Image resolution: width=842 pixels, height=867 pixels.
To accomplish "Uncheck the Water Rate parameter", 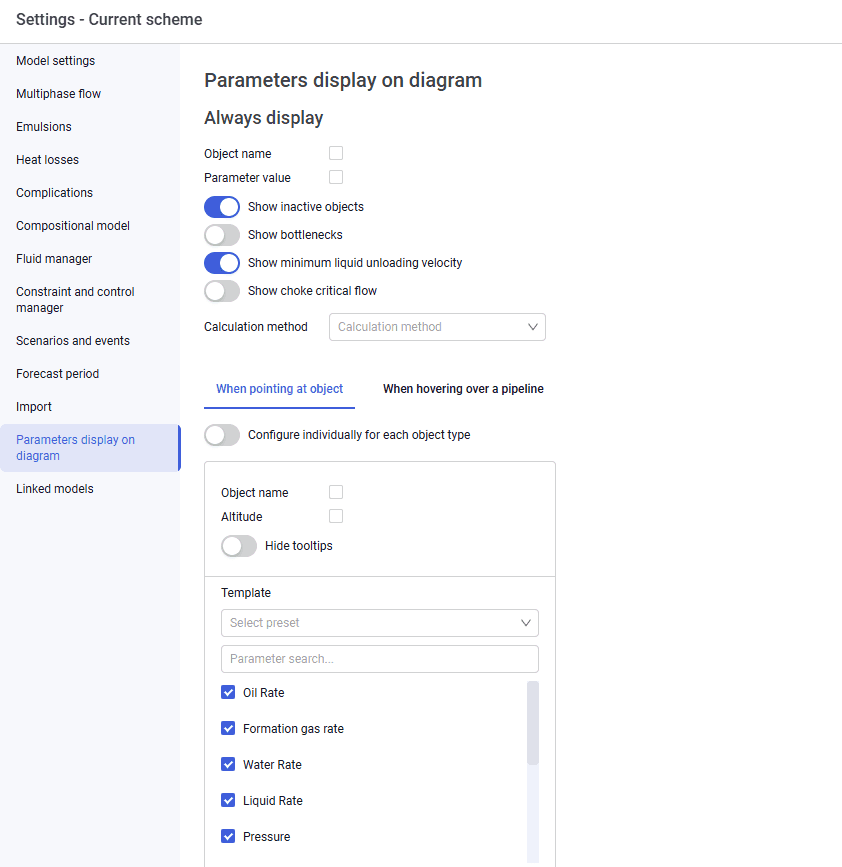I will [228, 764].
